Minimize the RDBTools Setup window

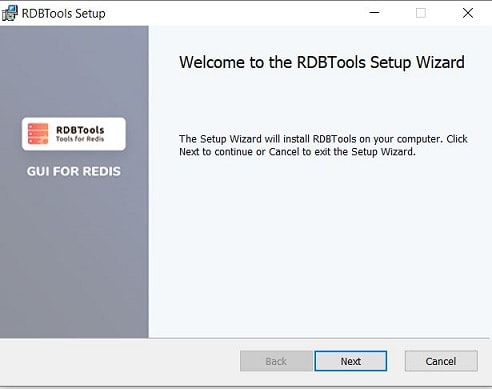tap(374, 13)
